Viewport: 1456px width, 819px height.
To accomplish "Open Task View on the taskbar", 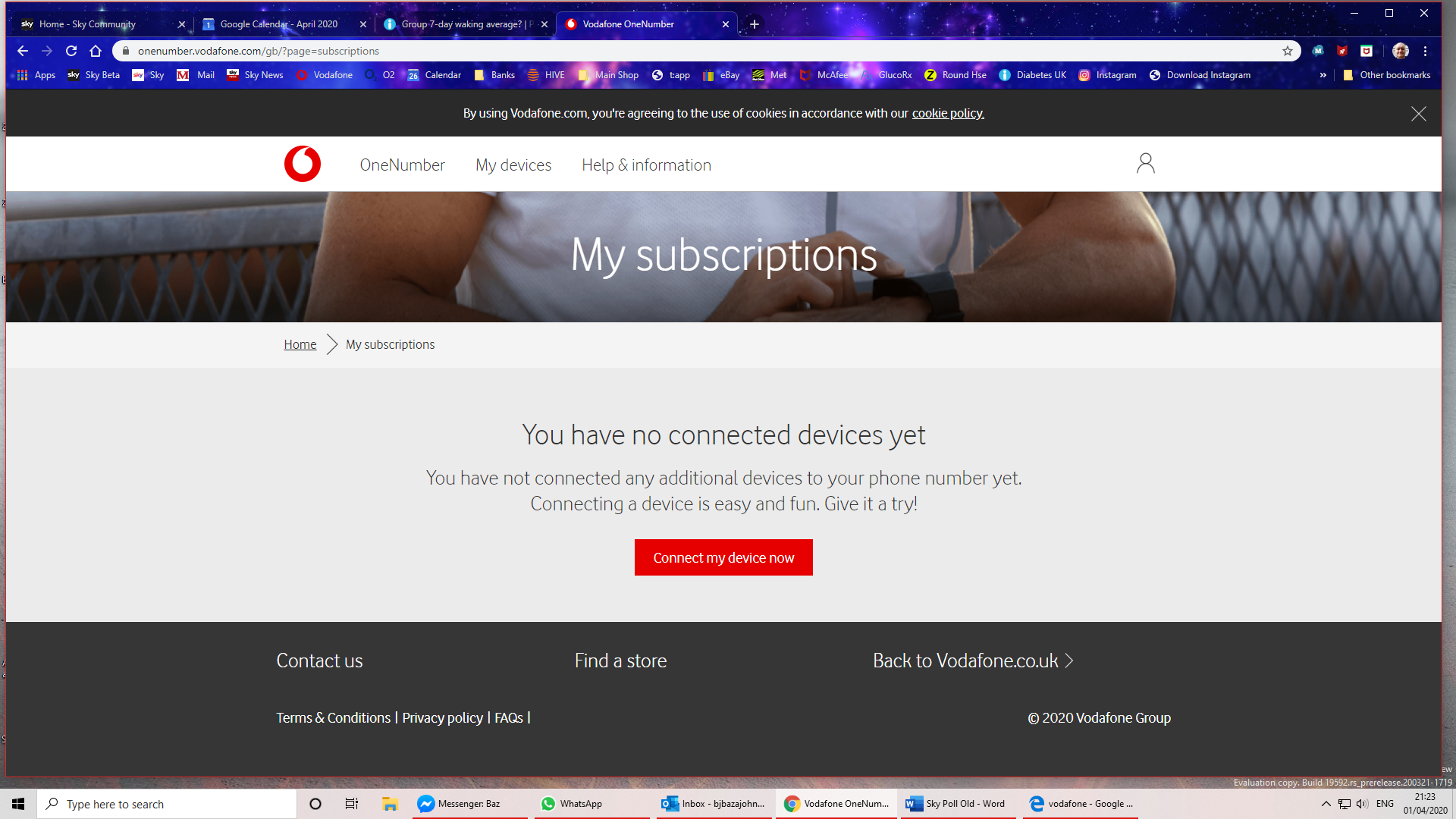I will click(x=351, y=804).
